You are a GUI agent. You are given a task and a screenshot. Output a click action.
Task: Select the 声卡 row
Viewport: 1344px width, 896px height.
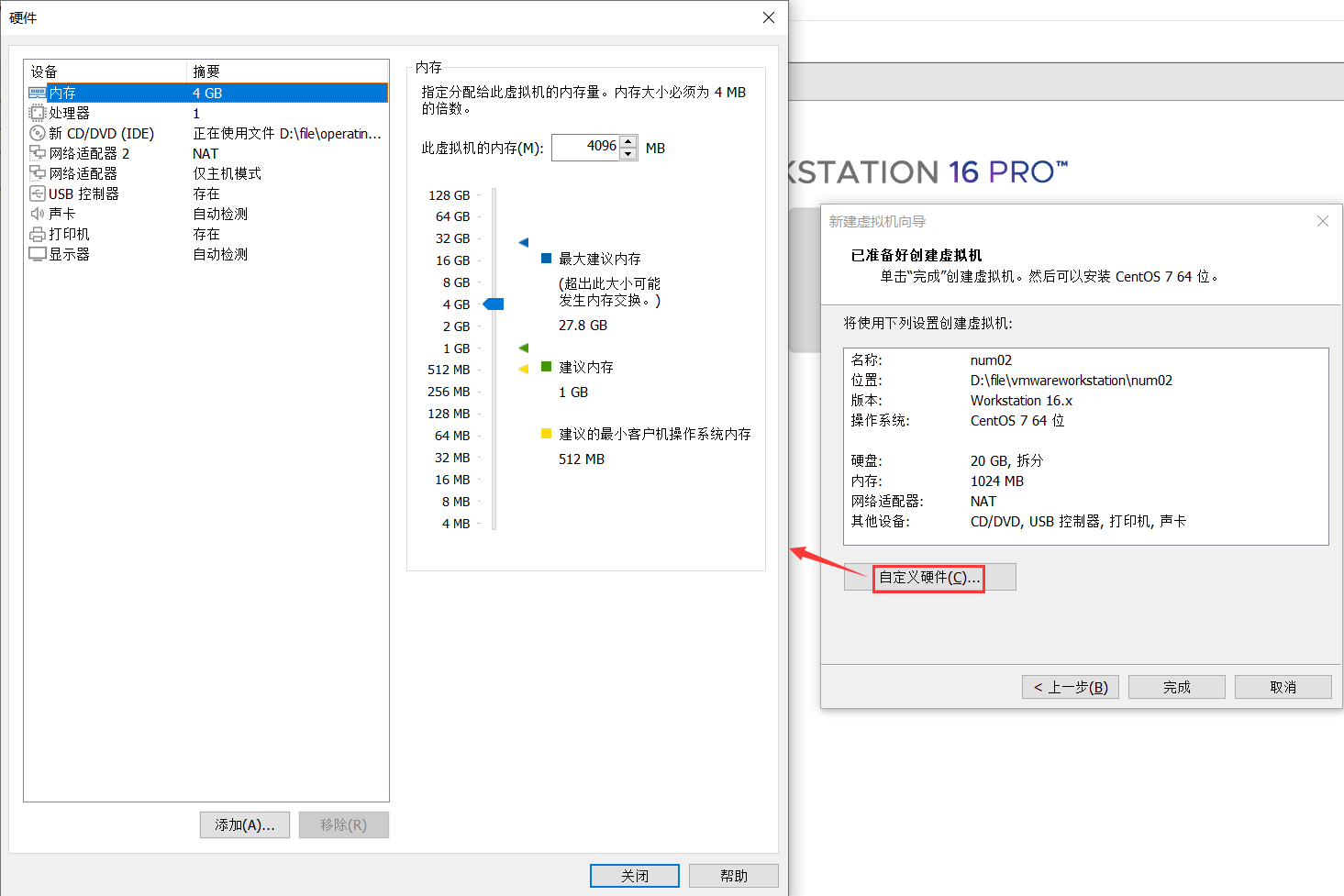208,214
